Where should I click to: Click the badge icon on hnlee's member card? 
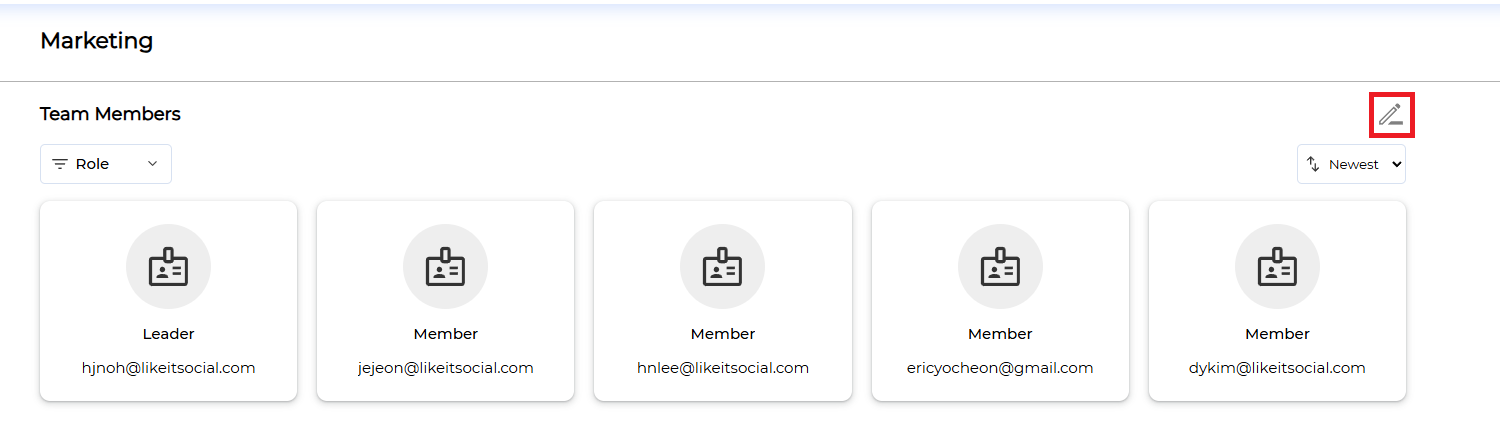(x=722, y=267)
